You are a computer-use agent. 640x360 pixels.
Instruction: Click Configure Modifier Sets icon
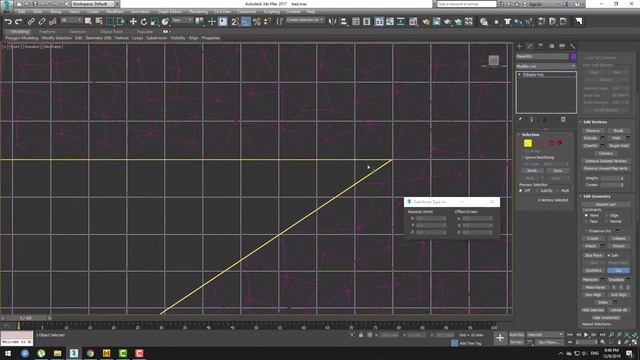(x=563, y=120)
